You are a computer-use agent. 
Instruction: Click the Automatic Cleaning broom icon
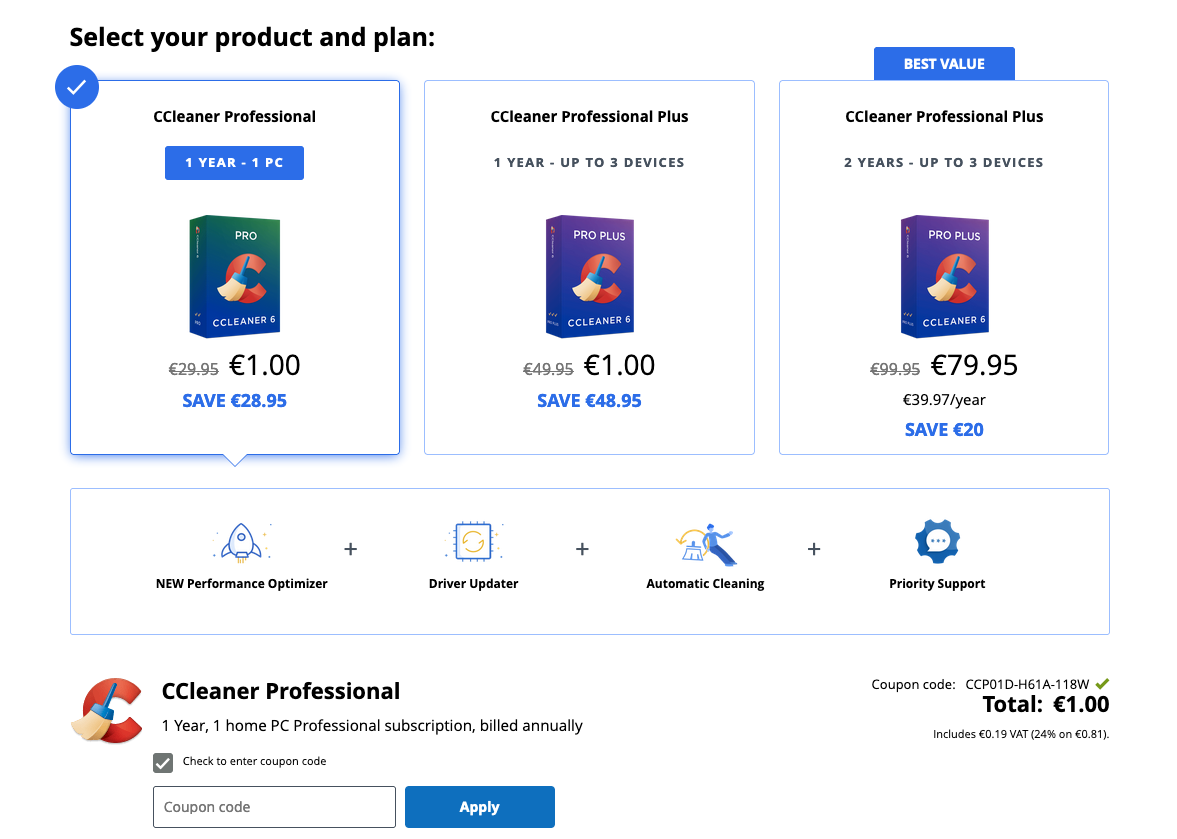click(706, 543)
